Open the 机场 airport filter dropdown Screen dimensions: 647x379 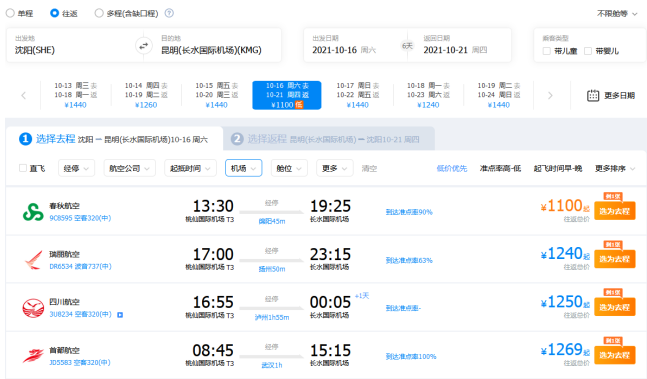[243, 168]
